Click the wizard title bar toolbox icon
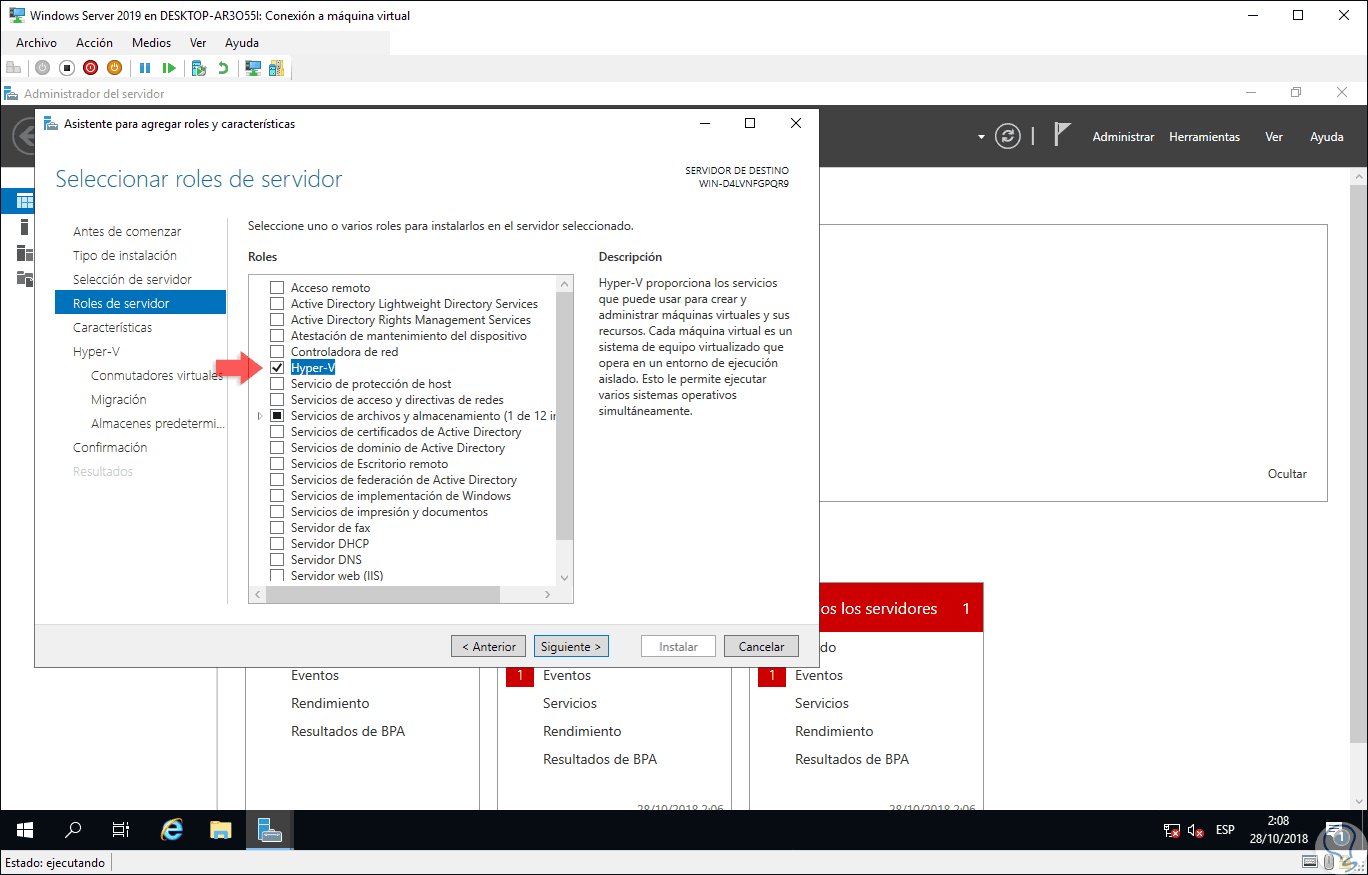 pos(50,124)
